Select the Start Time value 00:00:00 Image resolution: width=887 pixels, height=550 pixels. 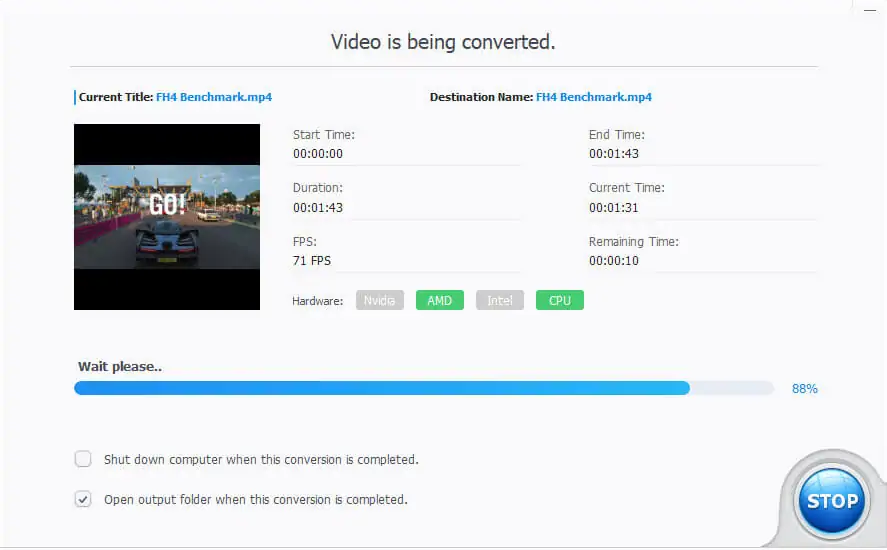(318, 154)
